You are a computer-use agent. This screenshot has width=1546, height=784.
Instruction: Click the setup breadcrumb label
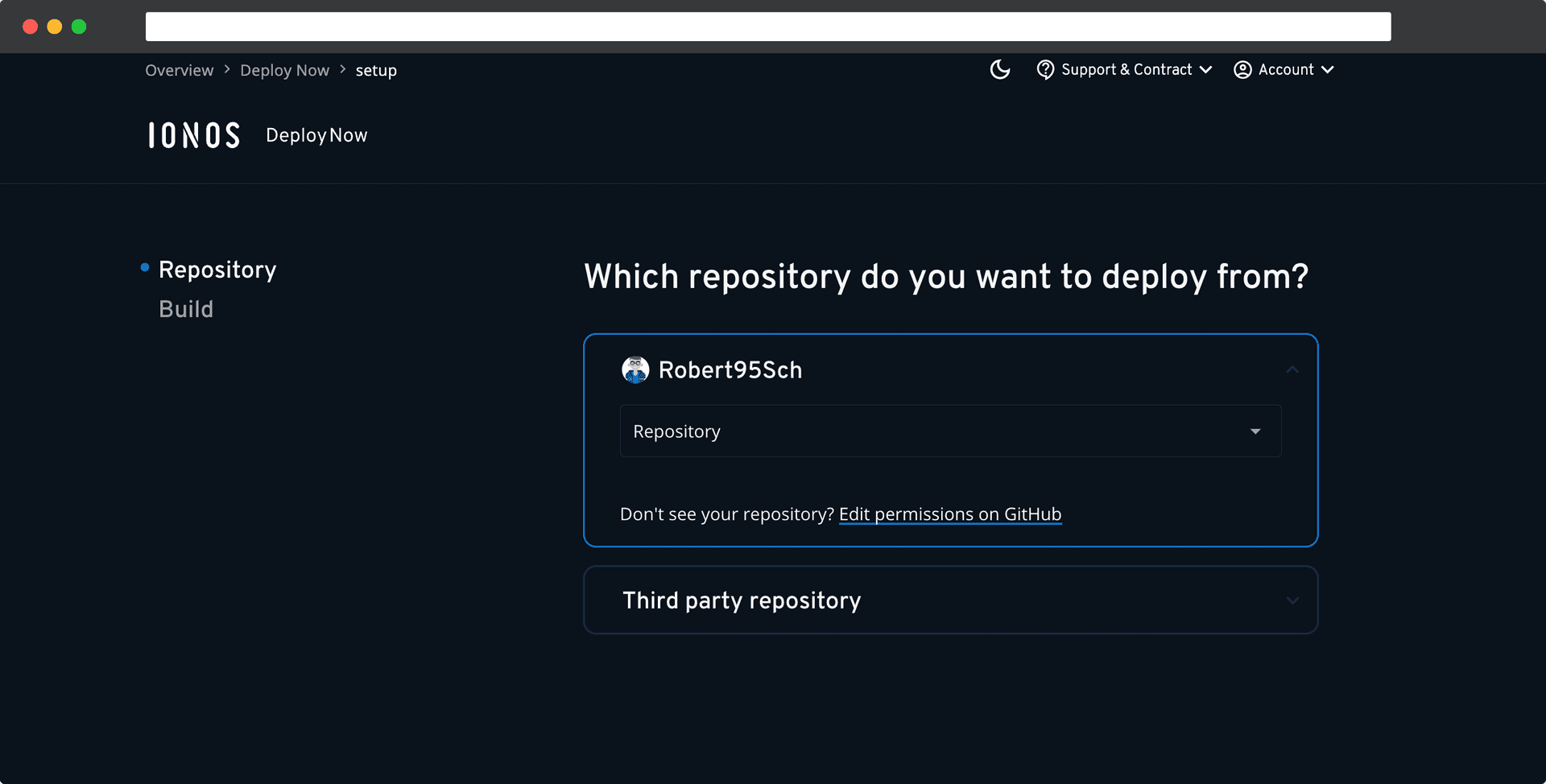[376, 70]
